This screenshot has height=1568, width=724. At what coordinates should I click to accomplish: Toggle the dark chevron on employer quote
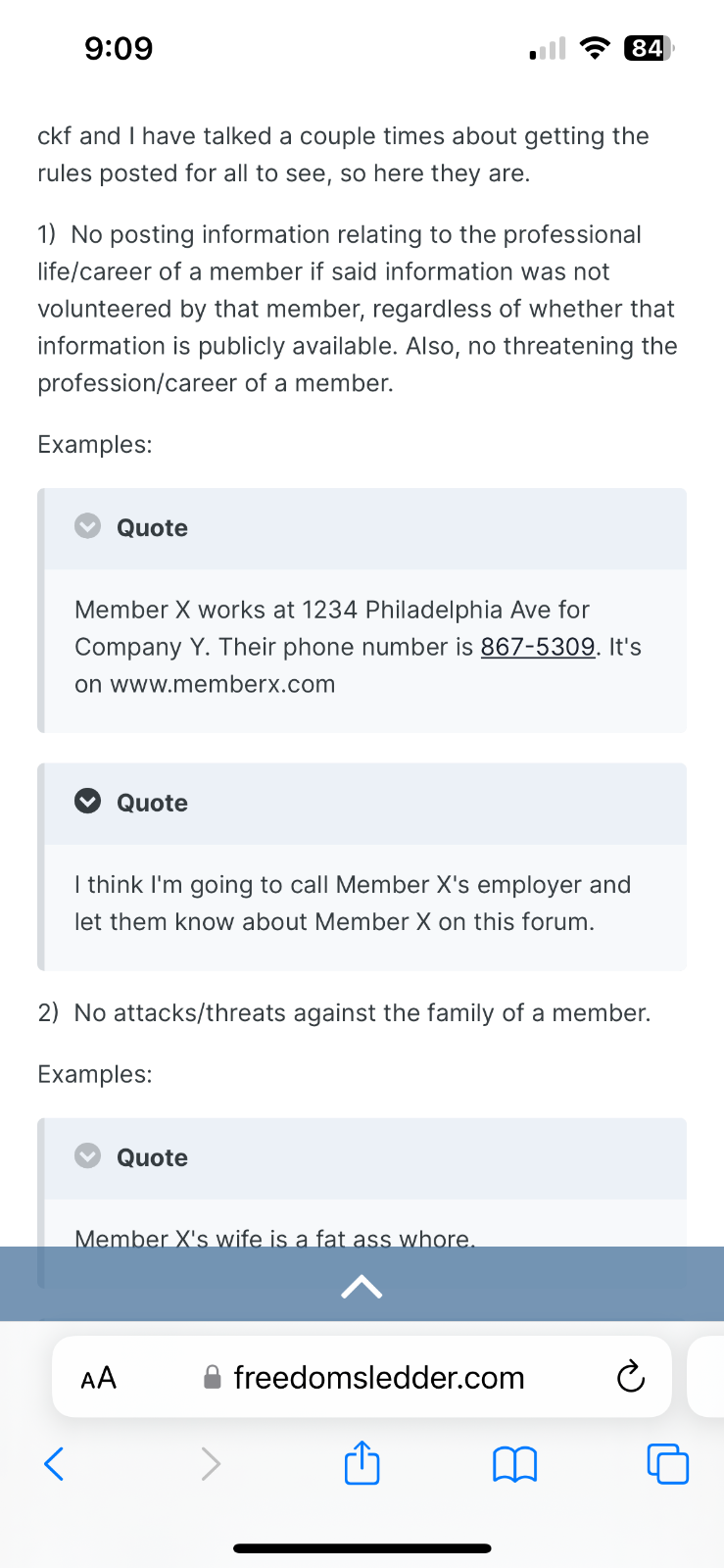[88, 802]
